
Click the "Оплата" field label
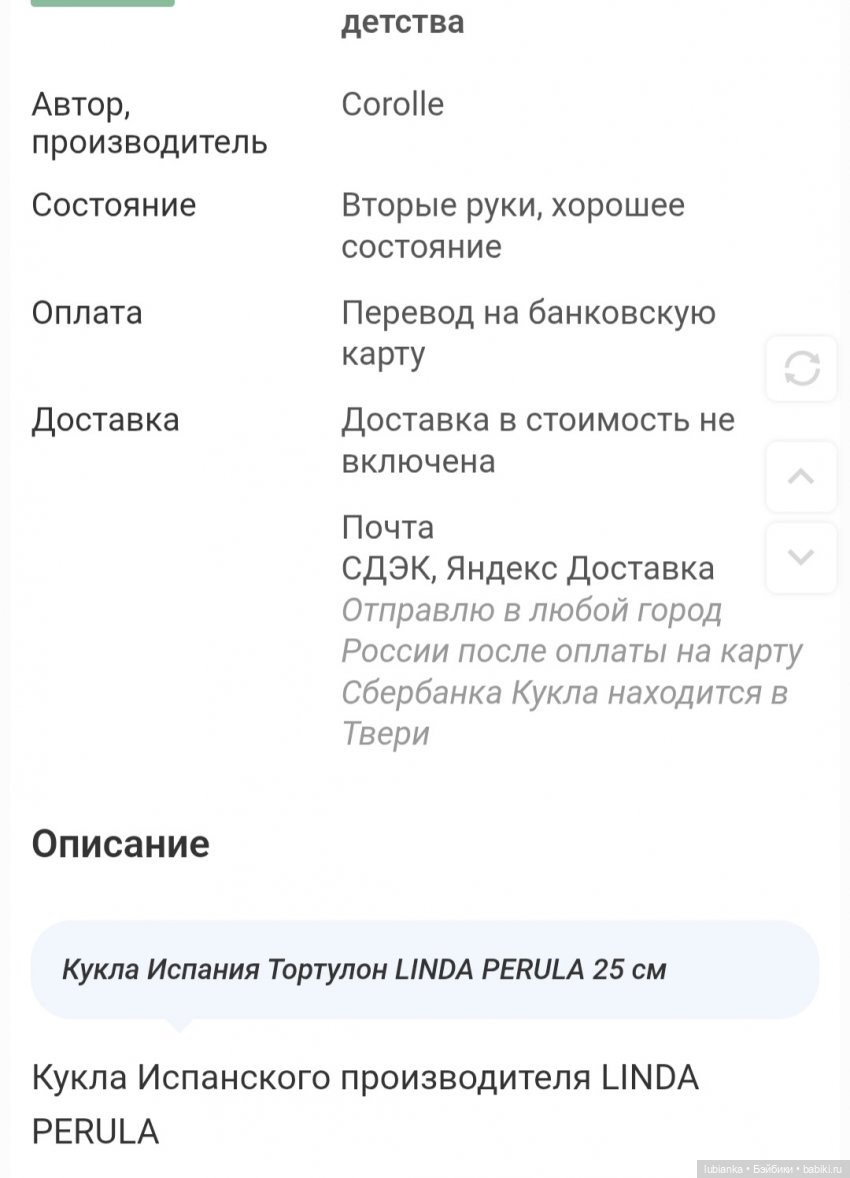point(87,314)
